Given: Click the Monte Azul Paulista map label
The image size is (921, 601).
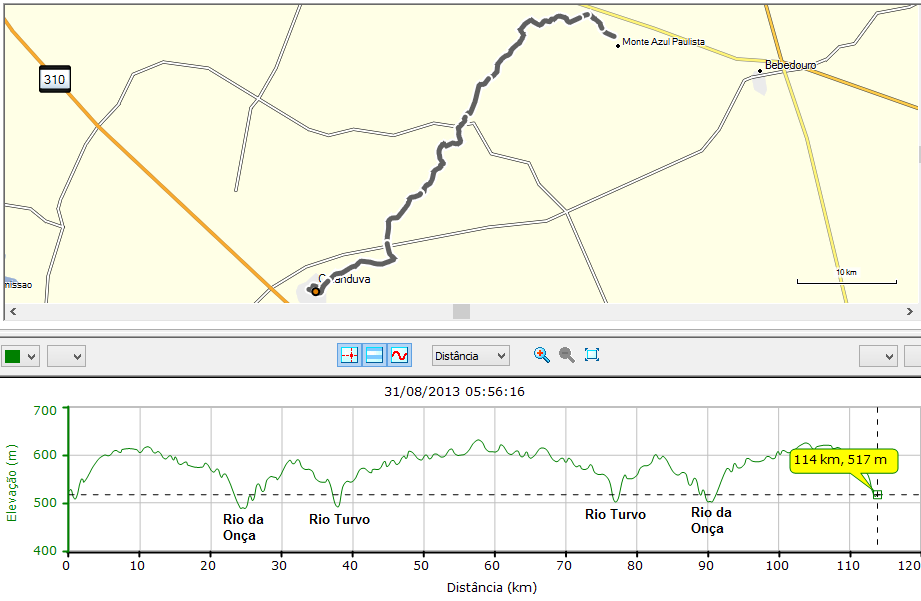Looking at the screenshot, I should click(664, 42).
